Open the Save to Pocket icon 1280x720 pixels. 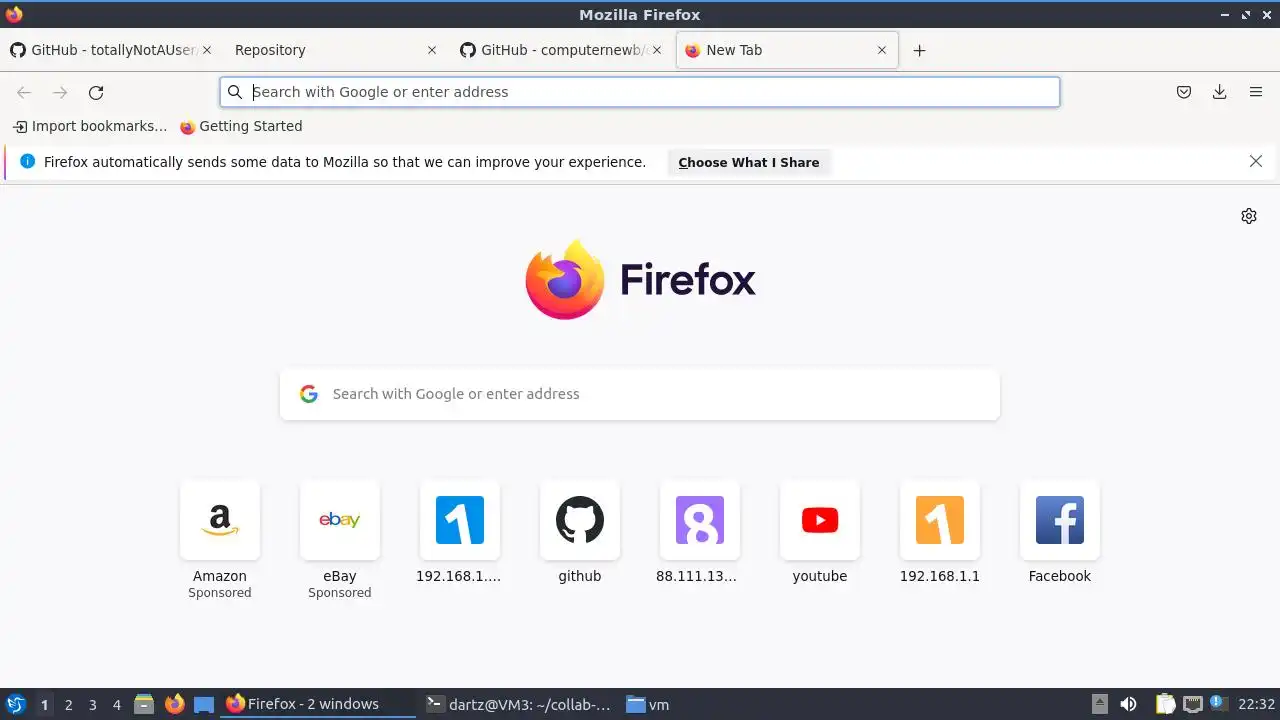point(1184,92)
